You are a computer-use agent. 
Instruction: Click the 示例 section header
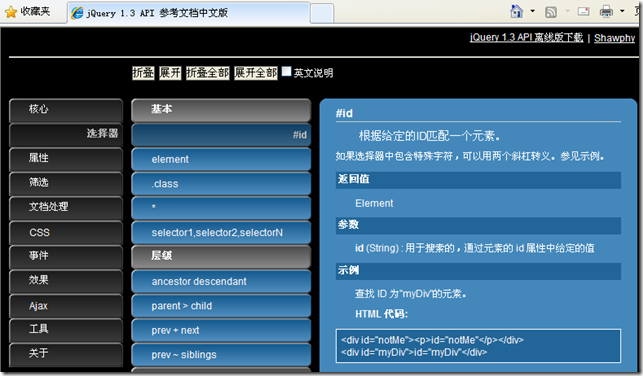478,271
